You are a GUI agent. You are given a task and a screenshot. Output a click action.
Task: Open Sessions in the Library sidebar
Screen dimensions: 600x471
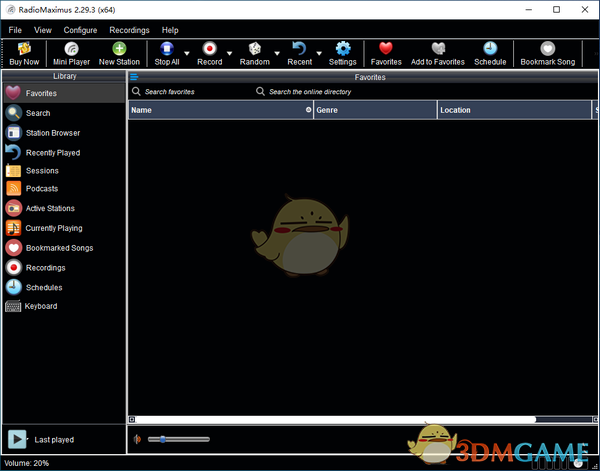64,171
